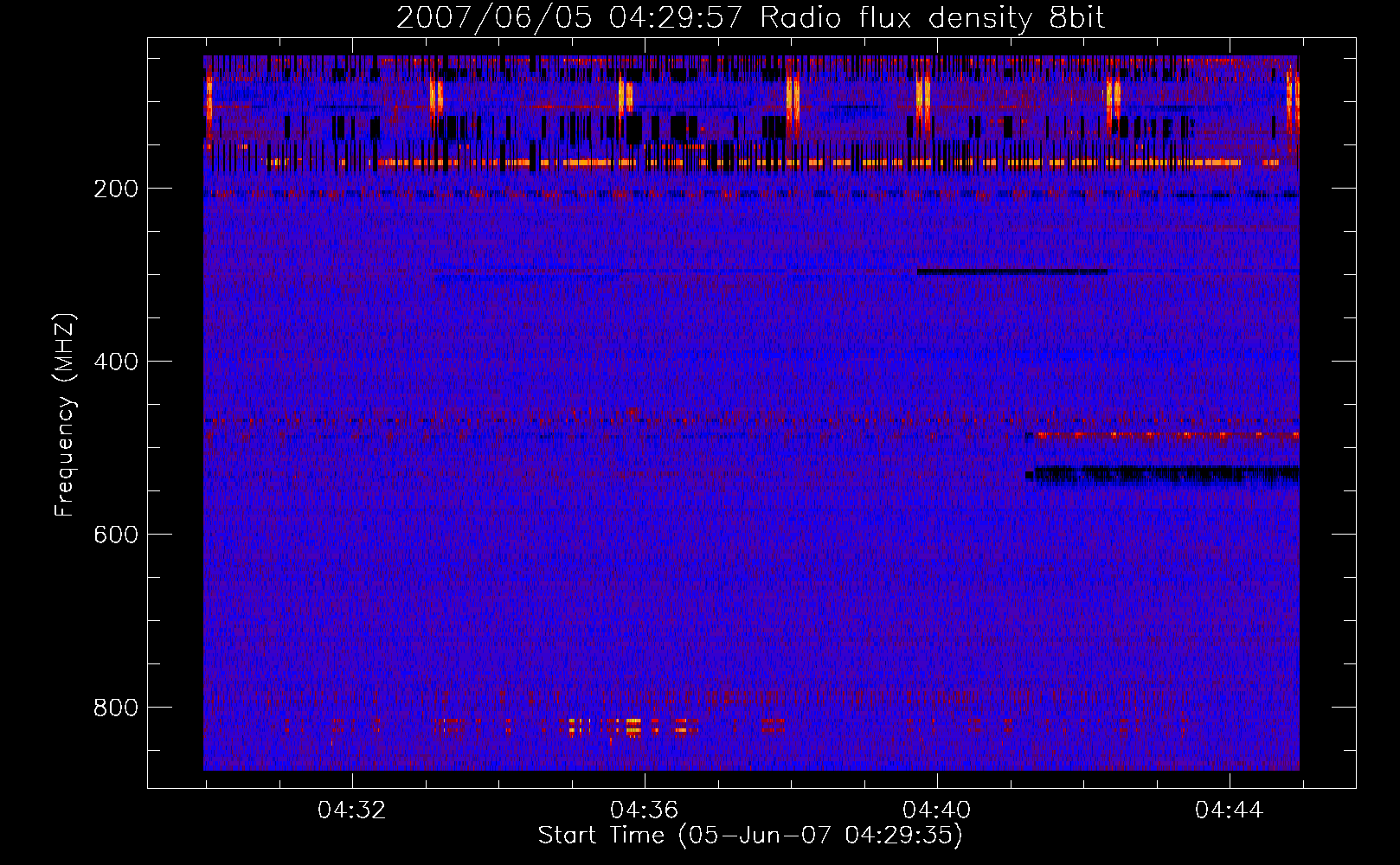Click the '200' frequency axis label
Screen dimensions: 1400x865
[116, 189]
